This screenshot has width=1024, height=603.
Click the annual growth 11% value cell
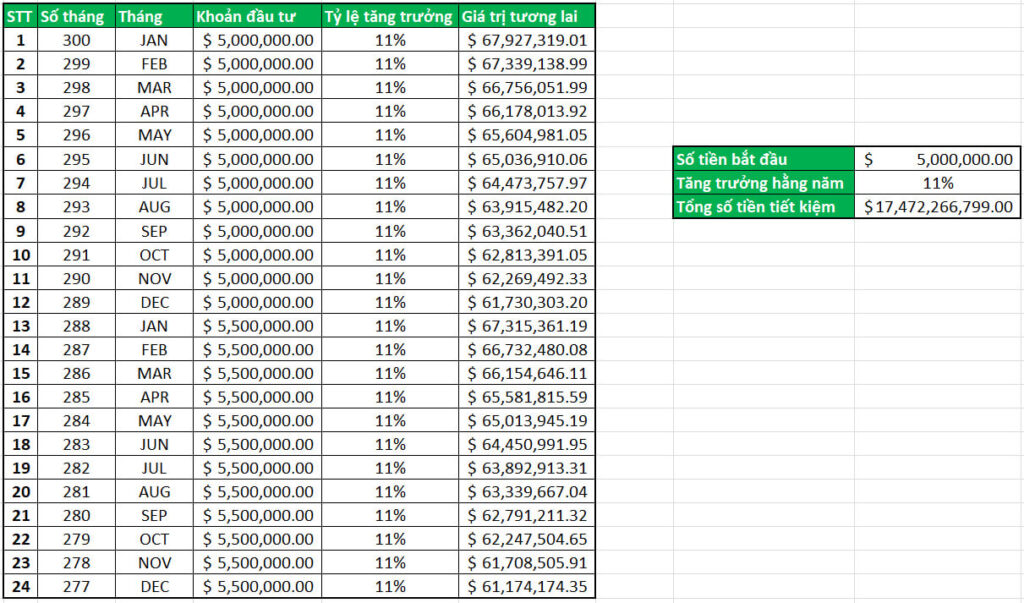(x=937, y=183)
